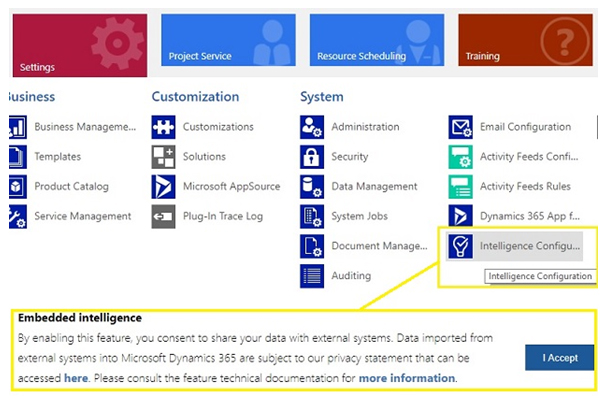Open the Project Service tile
The width and height of the screenshot is (606, 404).
click(228, 40)
